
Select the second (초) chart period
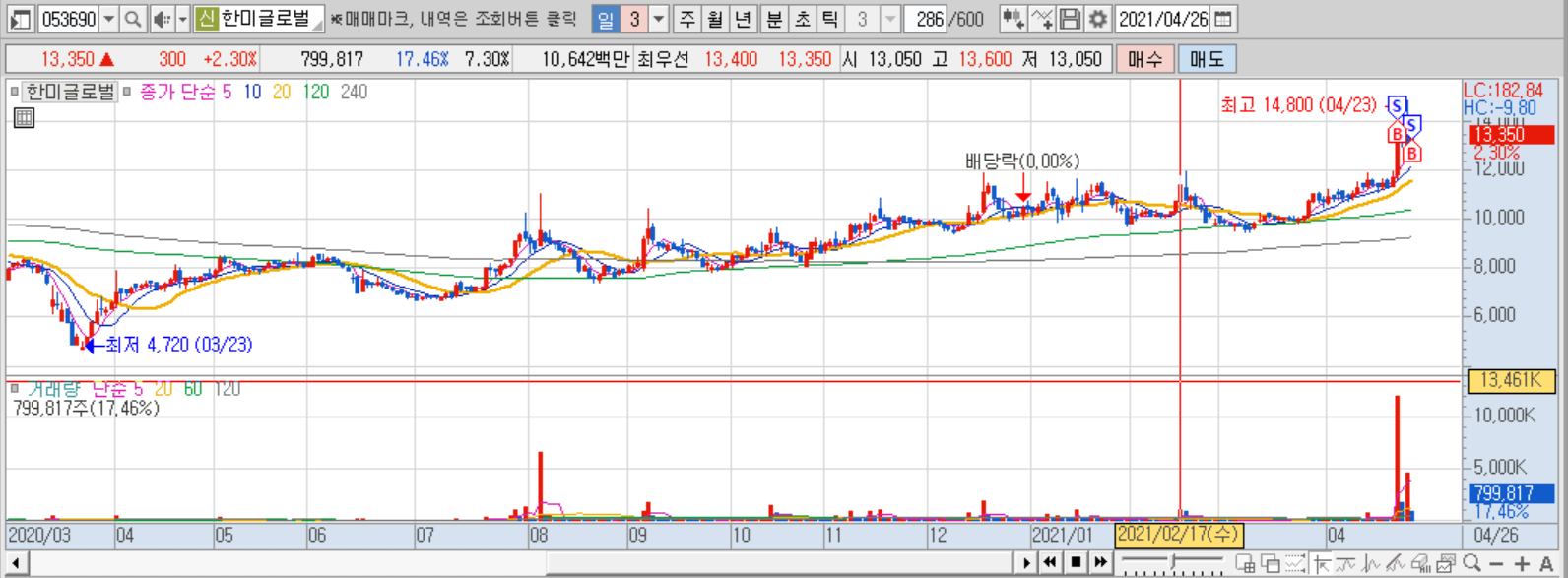pyautogui.click(x=802, y=19)
